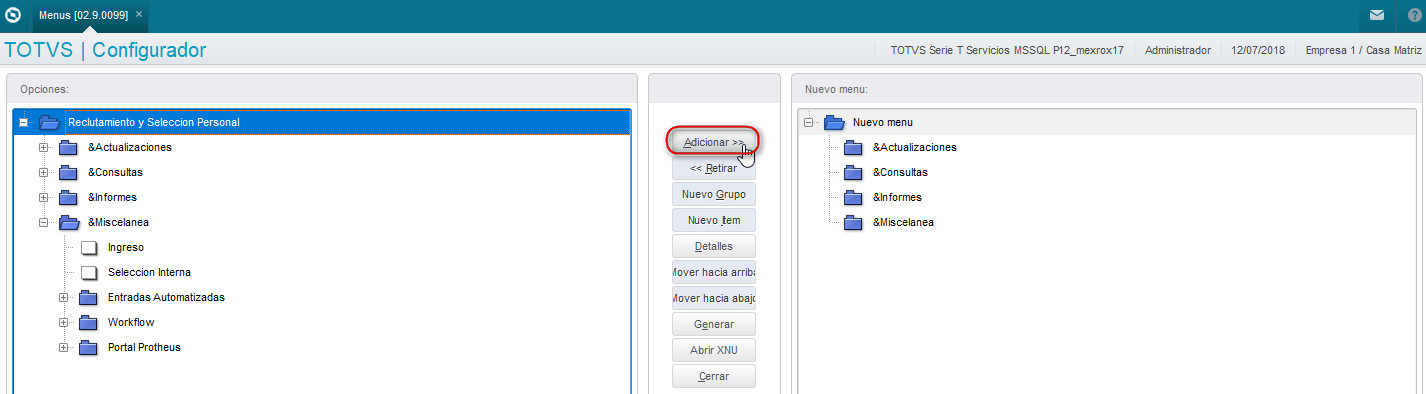This screenshot has width=1426, height=394.
Task: Select &Consultas label in Opciones
Action: [115, 173]
